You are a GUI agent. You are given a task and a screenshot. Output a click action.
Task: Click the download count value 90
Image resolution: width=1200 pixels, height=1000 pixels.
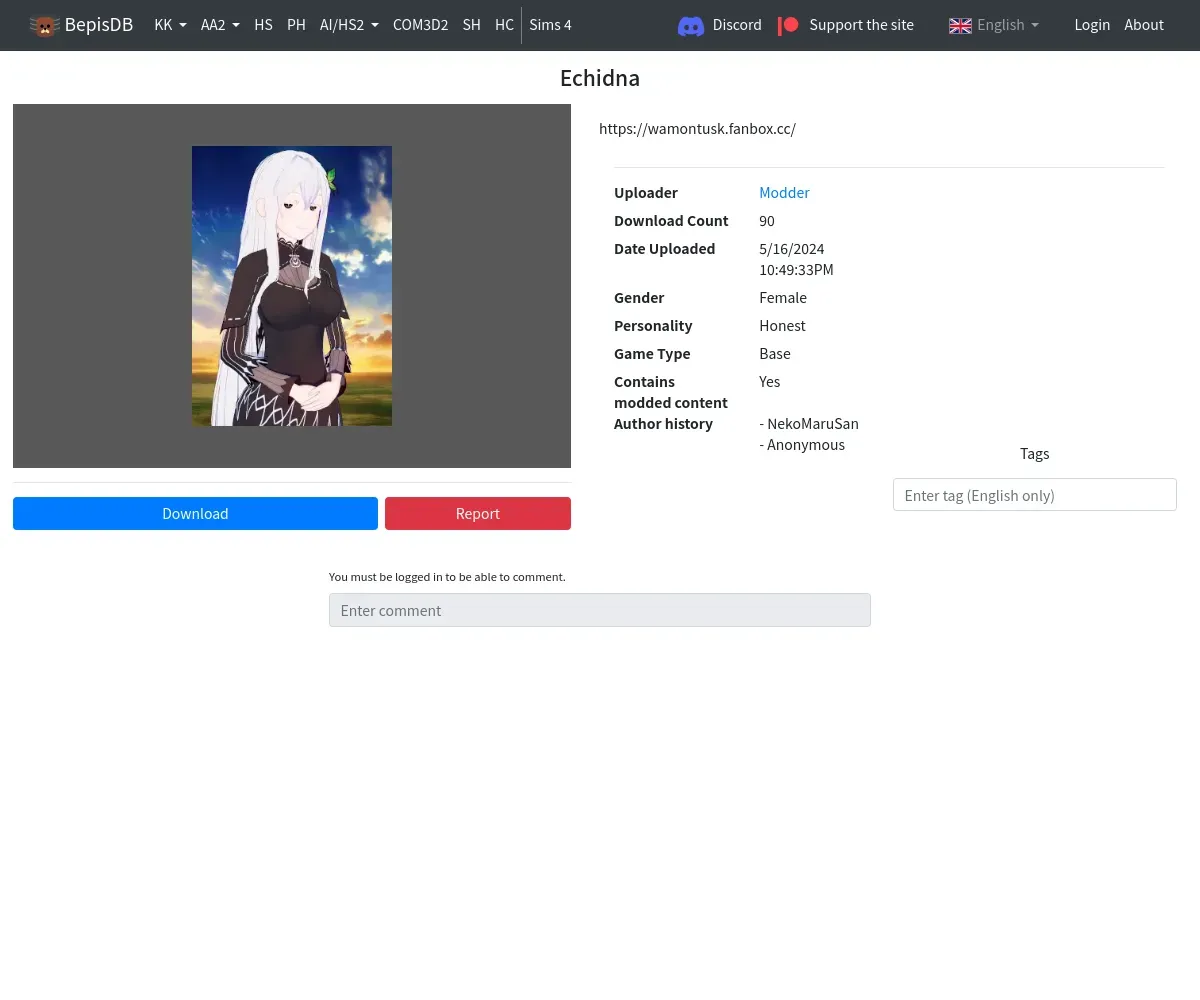tap(767, 221)
